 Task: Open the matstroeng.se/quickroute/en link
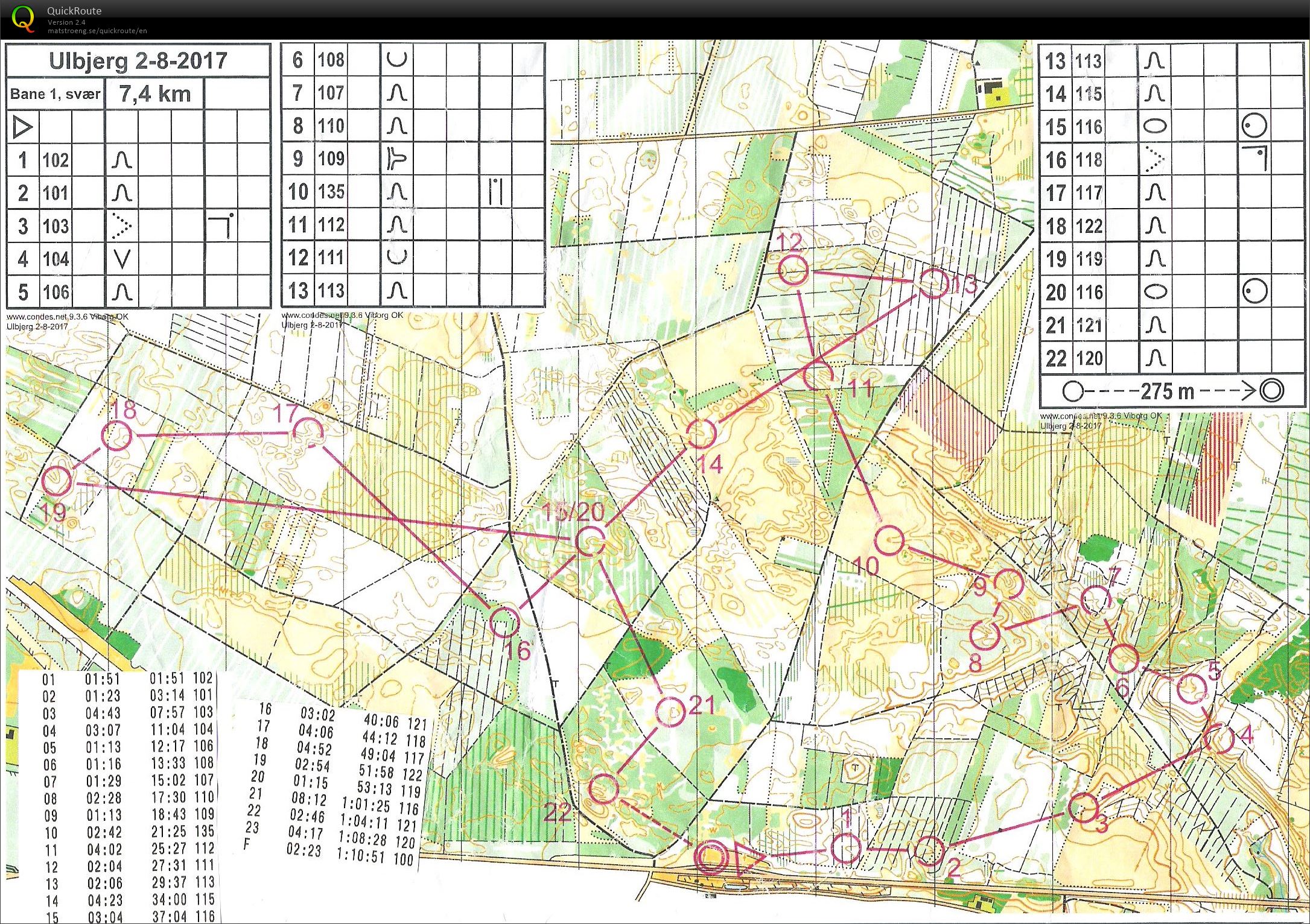(97, 31)
